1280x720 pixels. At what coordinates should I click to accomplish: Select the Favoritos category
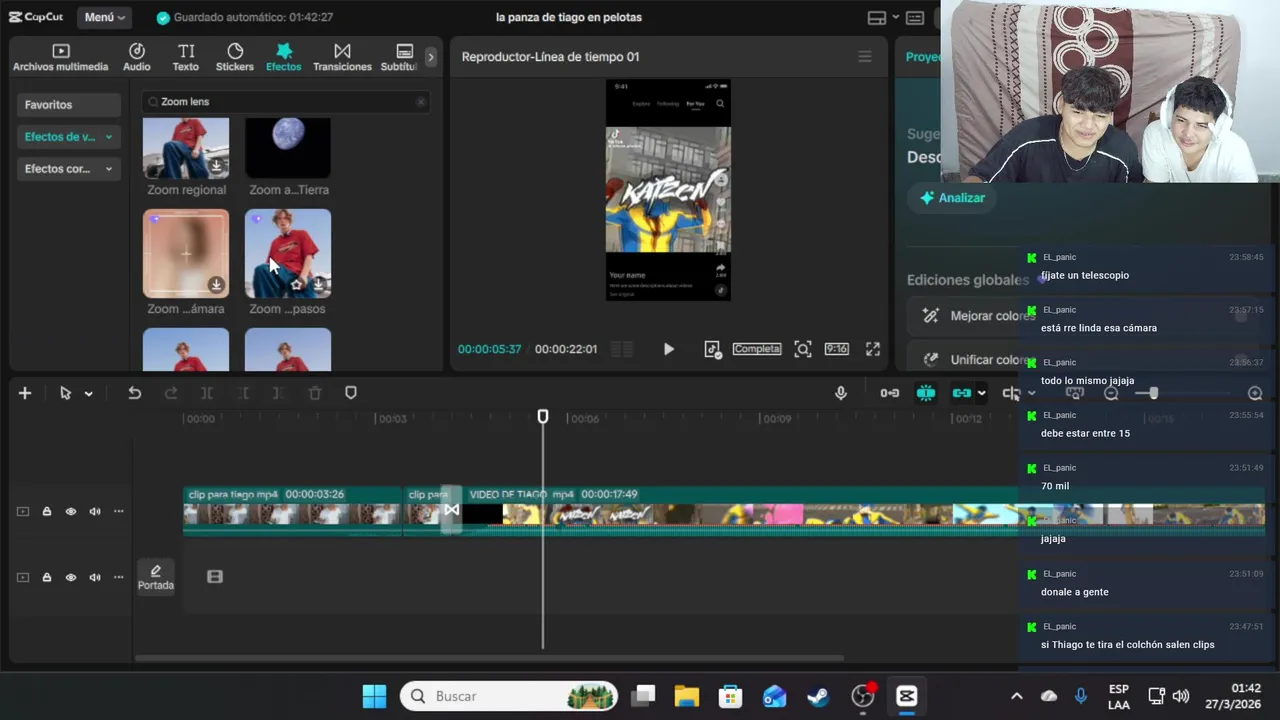pos(69,104)
